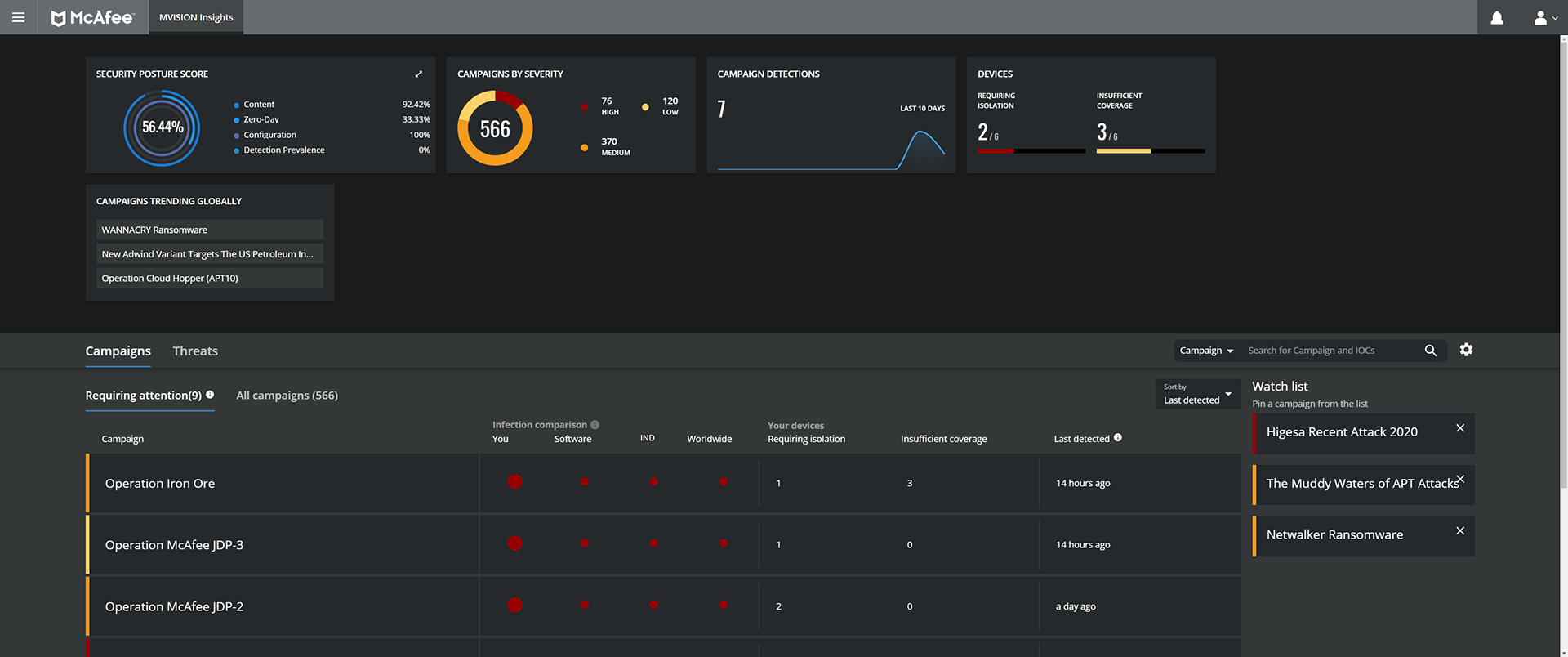Click Operation McAfee JDP-3's Software dot

click(x=584, y=543)
